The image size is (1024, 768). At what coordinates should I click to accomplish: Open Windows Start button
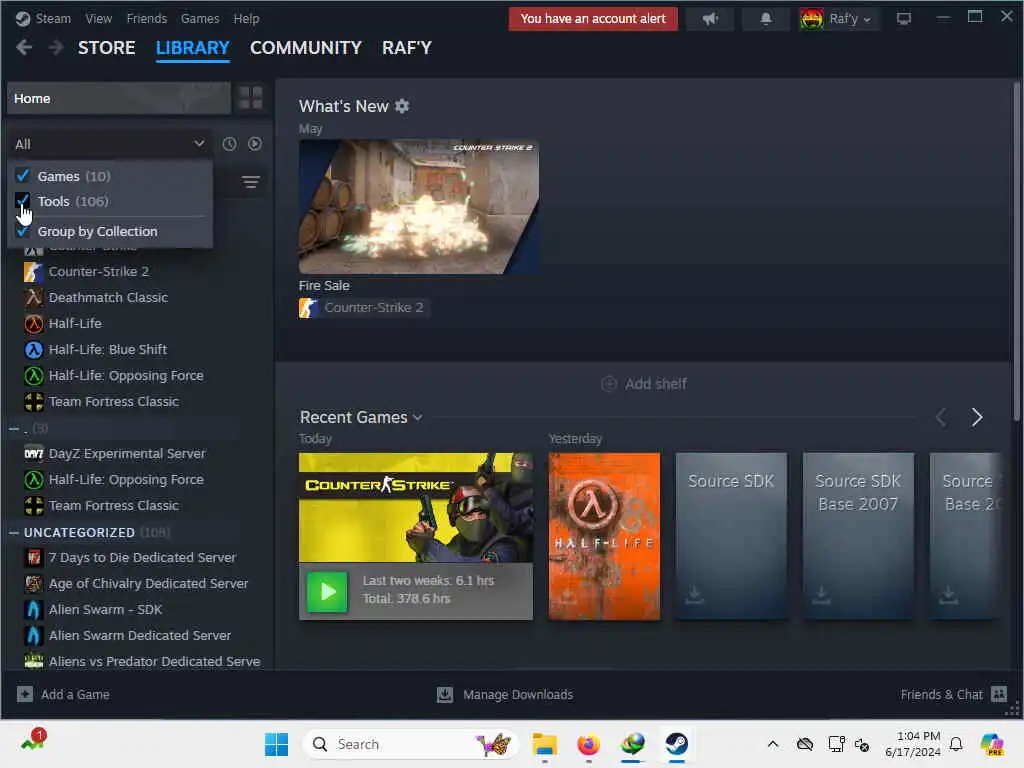[276, 744]
